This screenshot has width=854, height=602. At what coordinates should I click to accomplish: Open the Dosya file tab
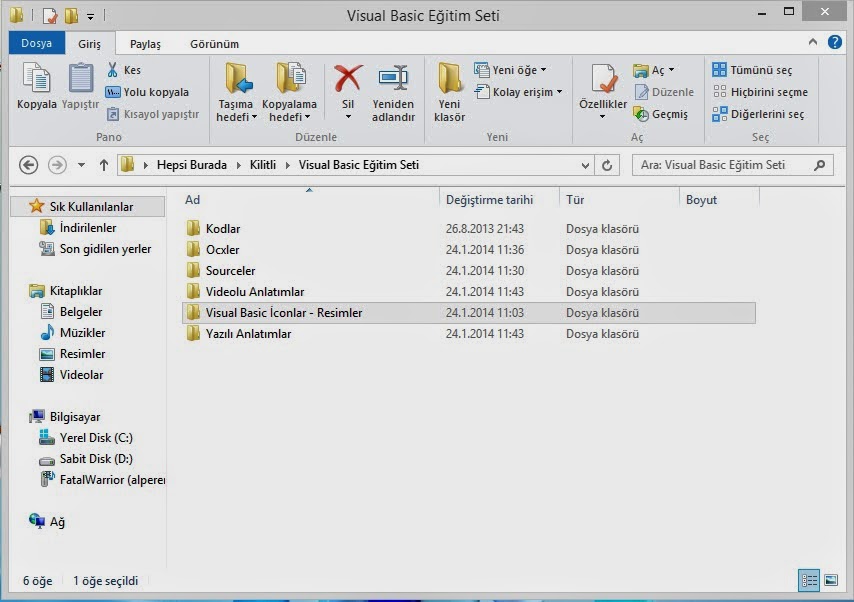pyautogui.click(x=36, y=43)
